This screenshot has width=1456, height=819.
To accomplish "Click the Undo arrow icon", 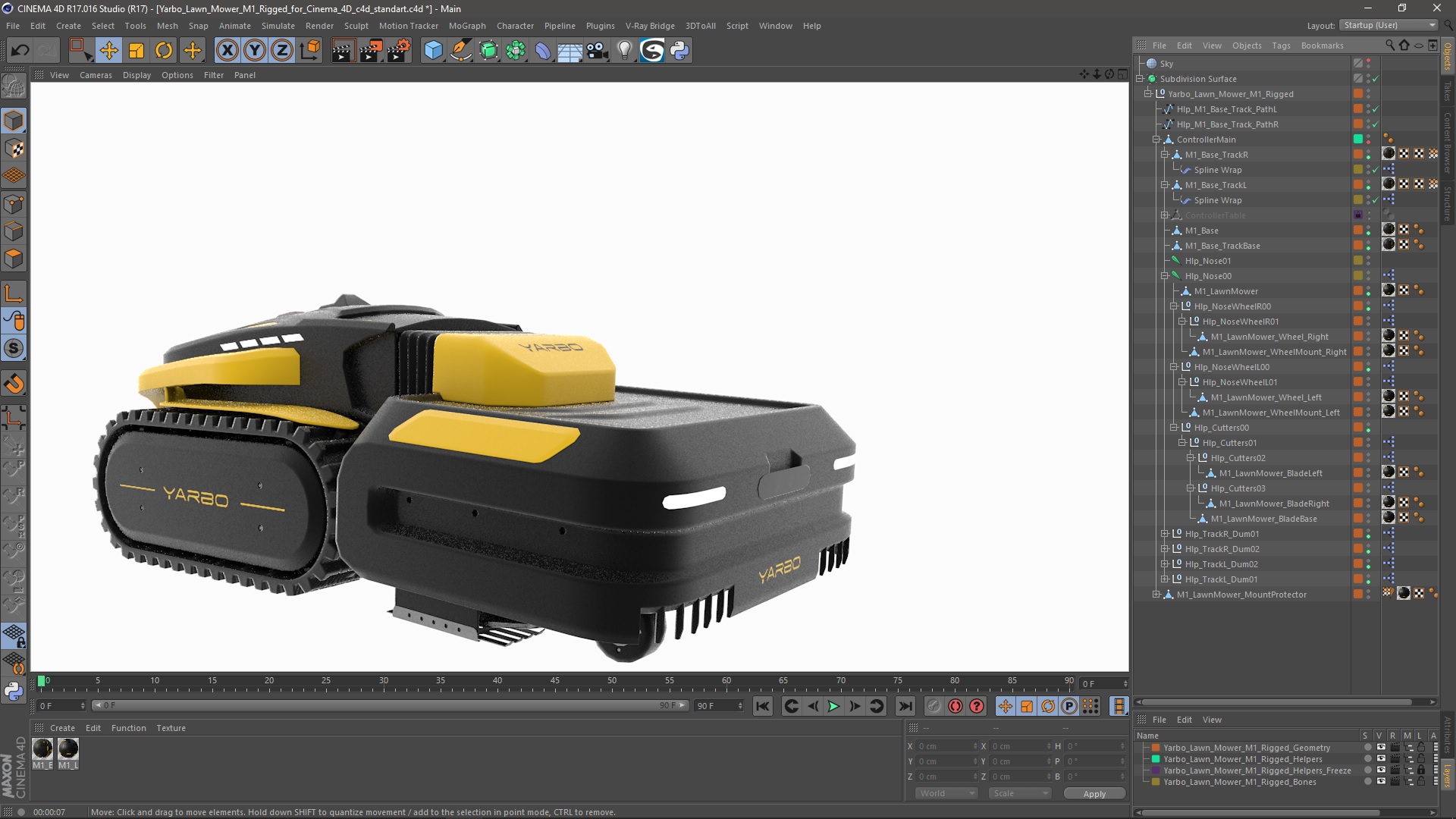I will point(20,50).
